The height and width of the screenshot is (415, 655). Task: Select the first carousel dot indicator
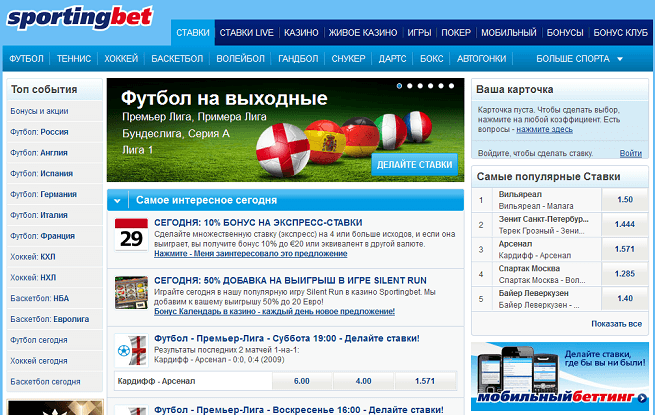point(400,87)
